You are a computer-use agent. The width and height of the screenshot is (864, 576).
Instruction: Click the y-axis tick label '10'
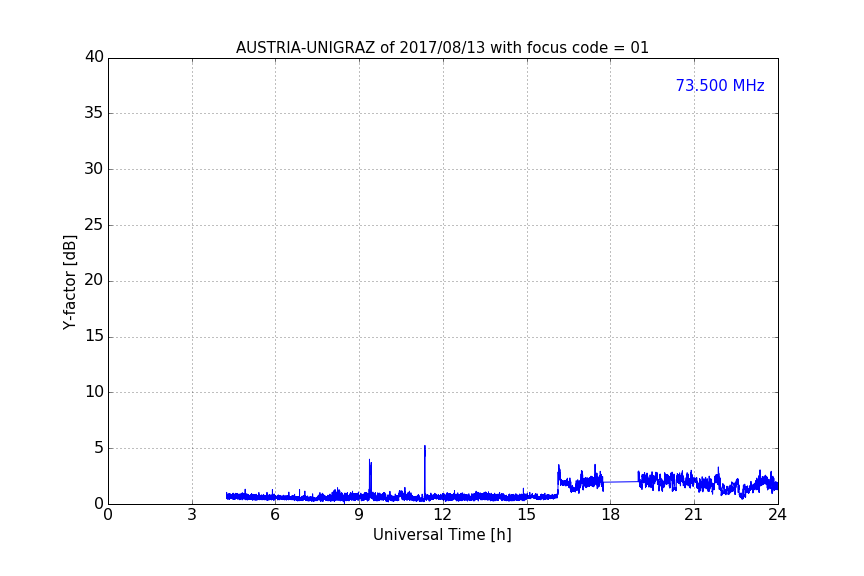[94, 392]
